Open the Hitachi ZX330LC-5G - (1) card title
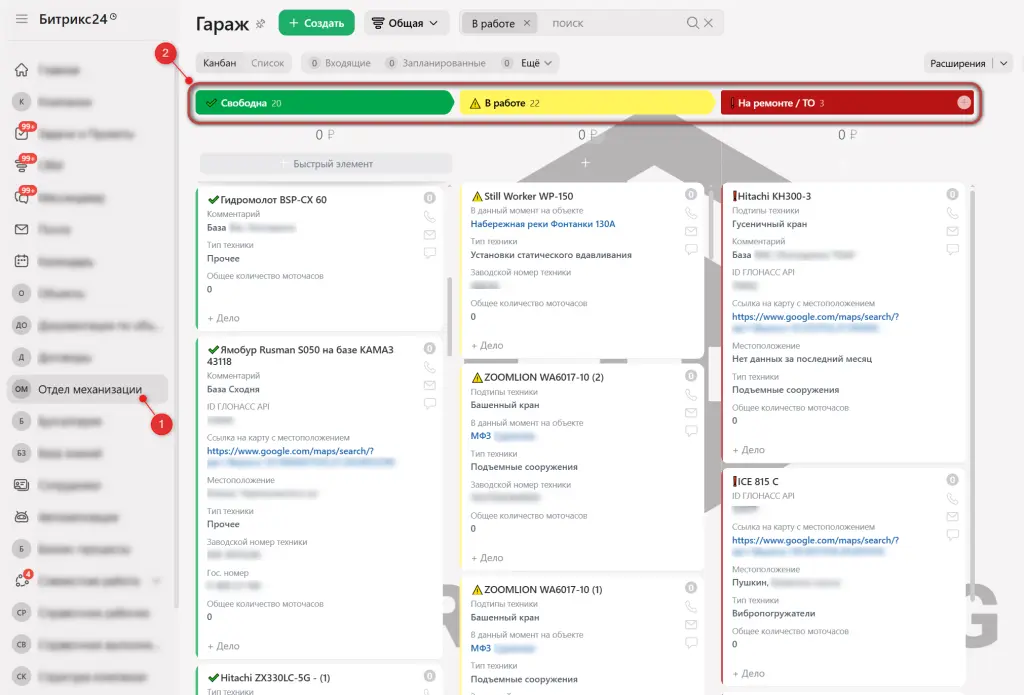The image size is (1024, 695). click(275, 678)
